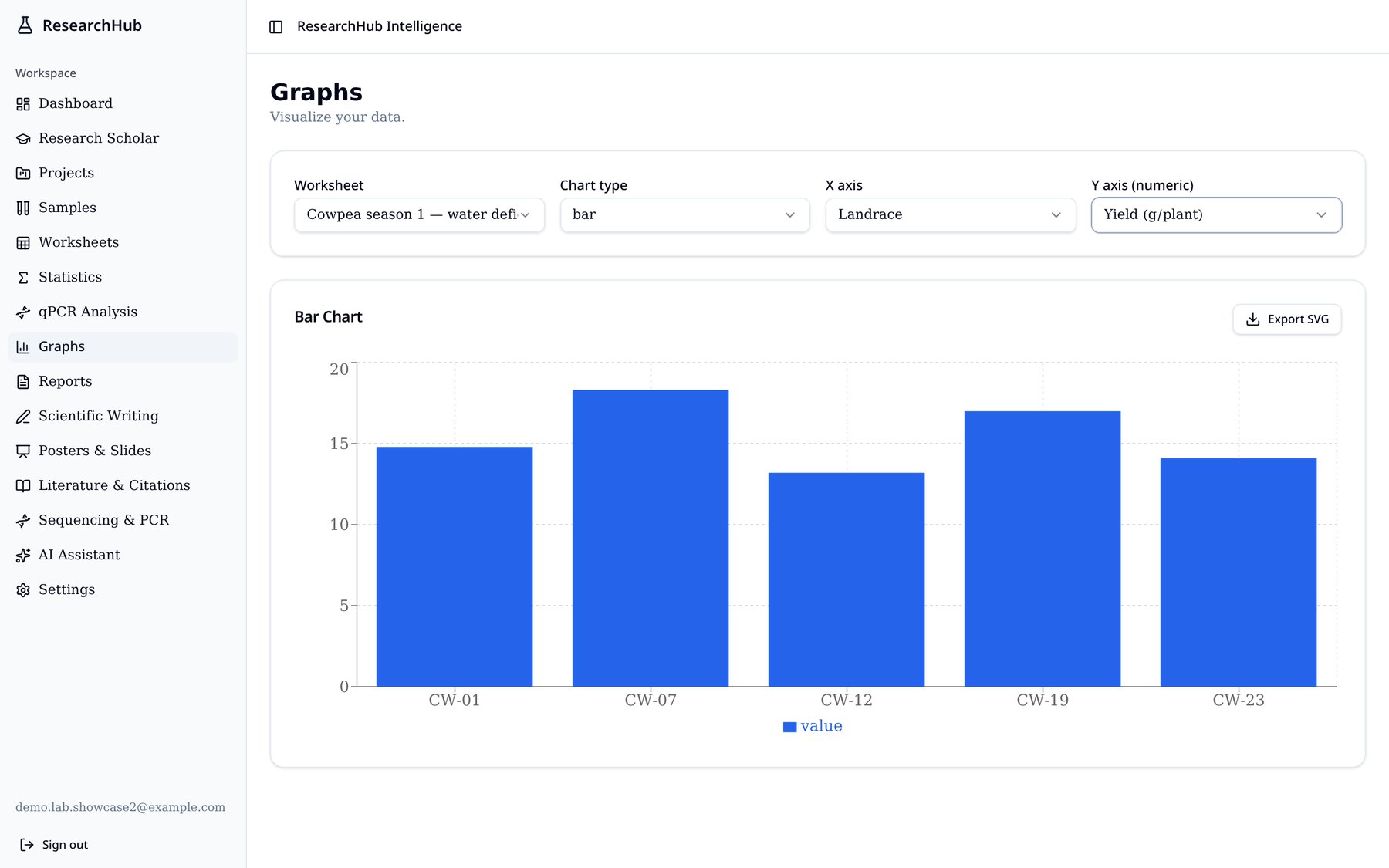Open the Projects page
1389x868 pixels.
[x=123, y=174]
